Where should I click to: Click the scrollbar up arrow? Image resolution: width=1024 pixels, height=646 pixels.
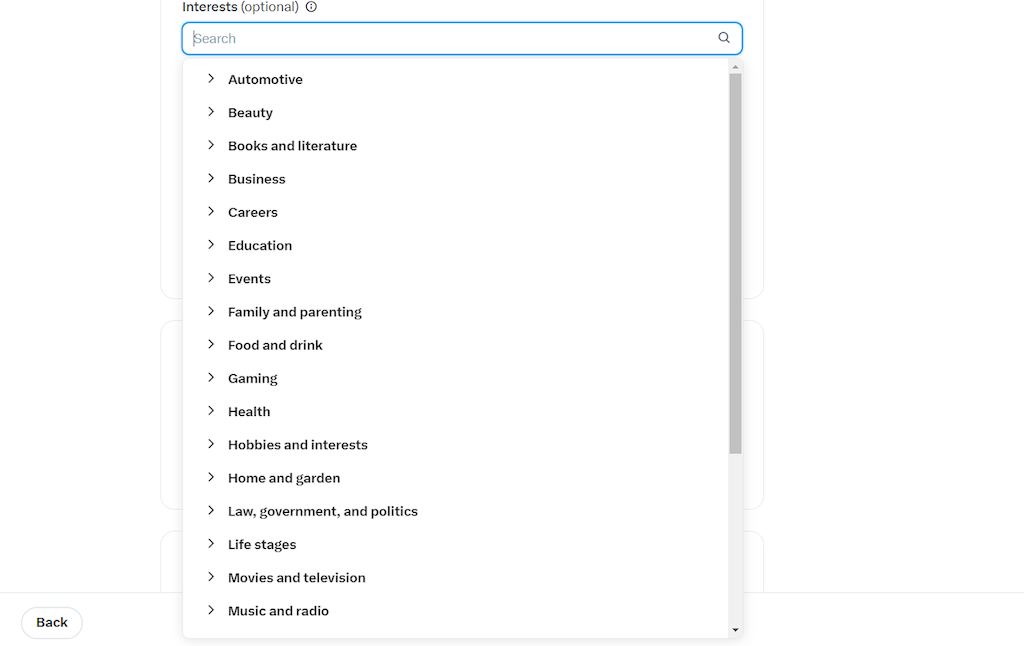735,67
